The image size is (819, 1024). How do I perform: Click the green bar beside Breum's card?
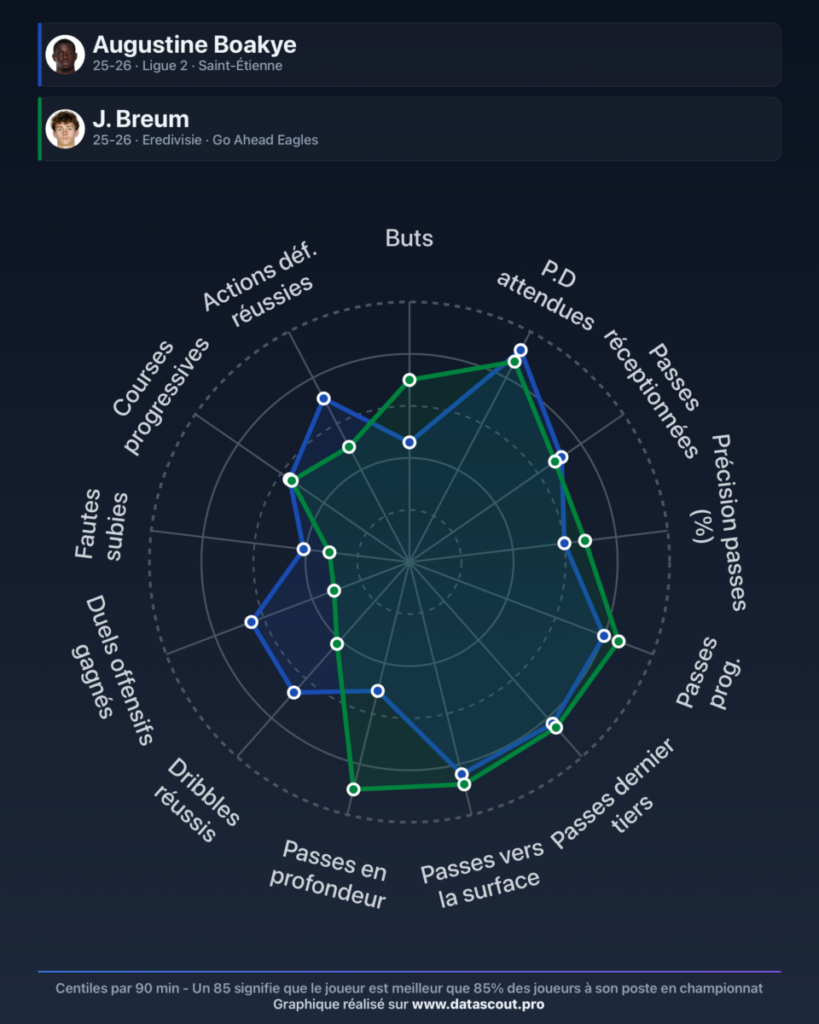(x=40, y=129)
